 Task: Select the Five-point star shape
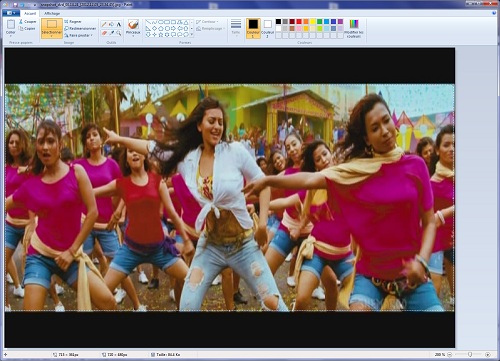coord(161,35)
